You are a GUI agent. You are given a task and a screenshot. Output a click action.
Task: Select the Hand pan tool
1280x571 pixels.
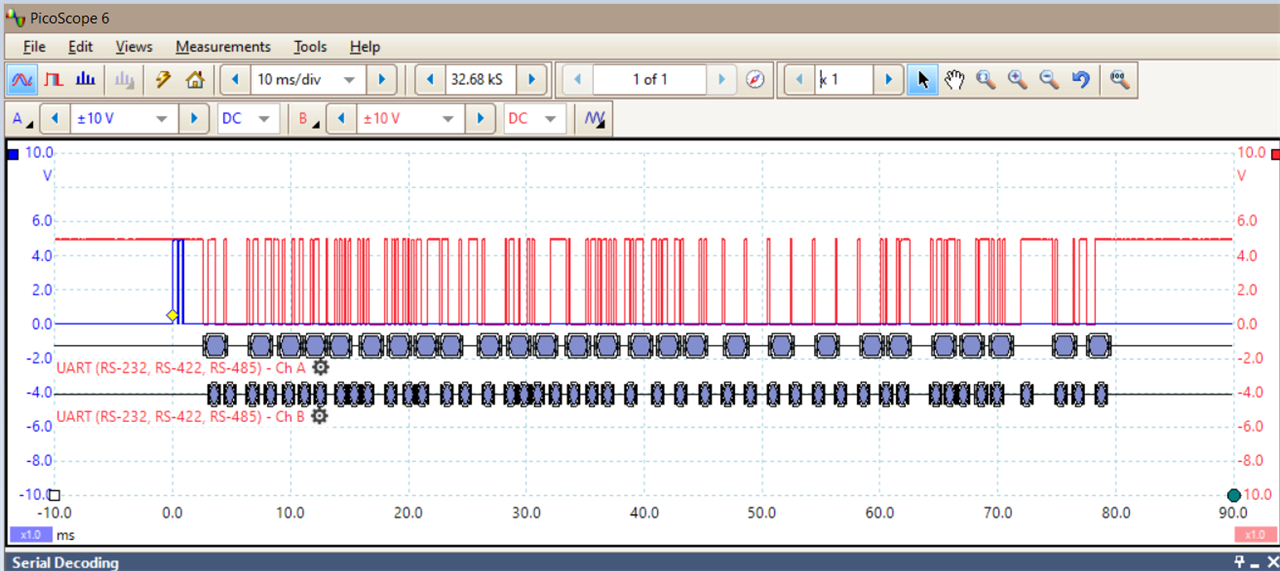(954, 79)
